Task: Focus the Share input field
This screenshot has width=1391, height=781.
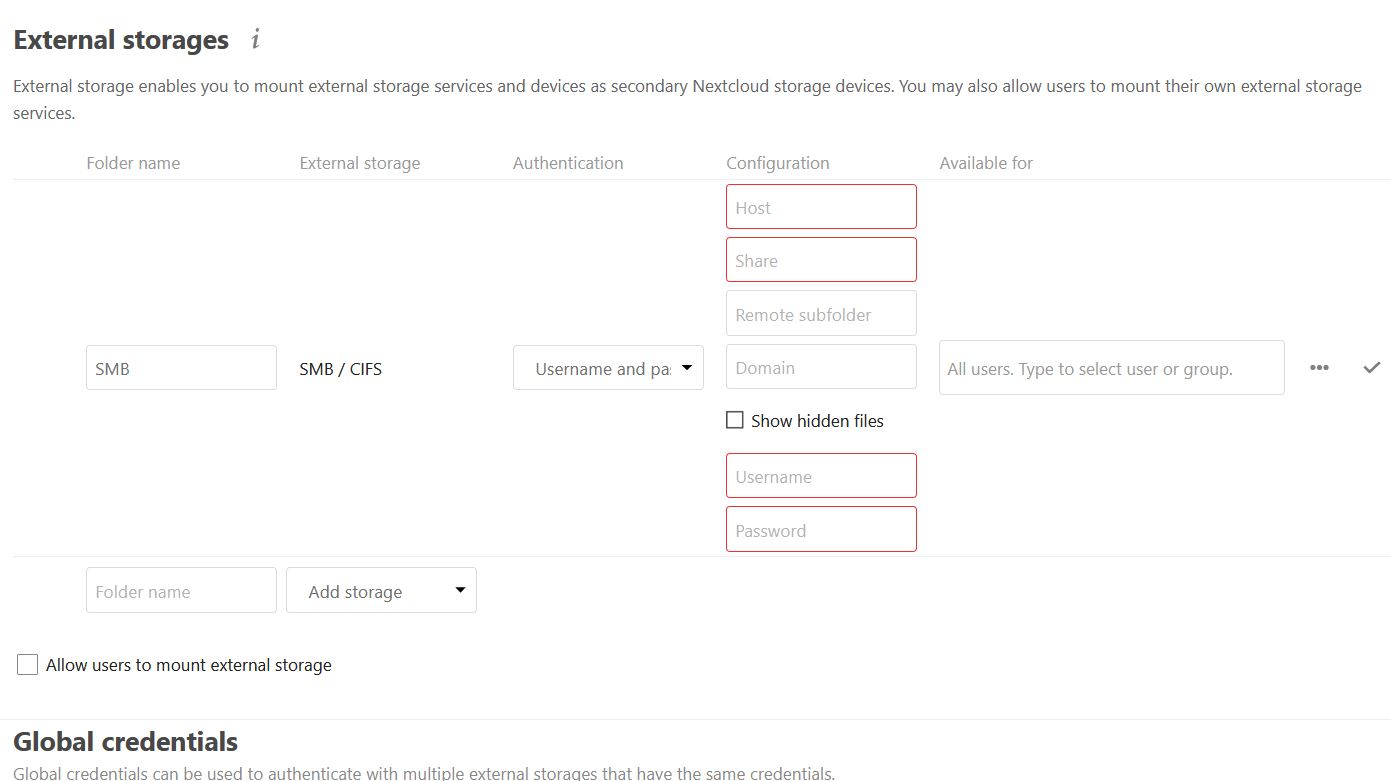Action: point(821,260)
